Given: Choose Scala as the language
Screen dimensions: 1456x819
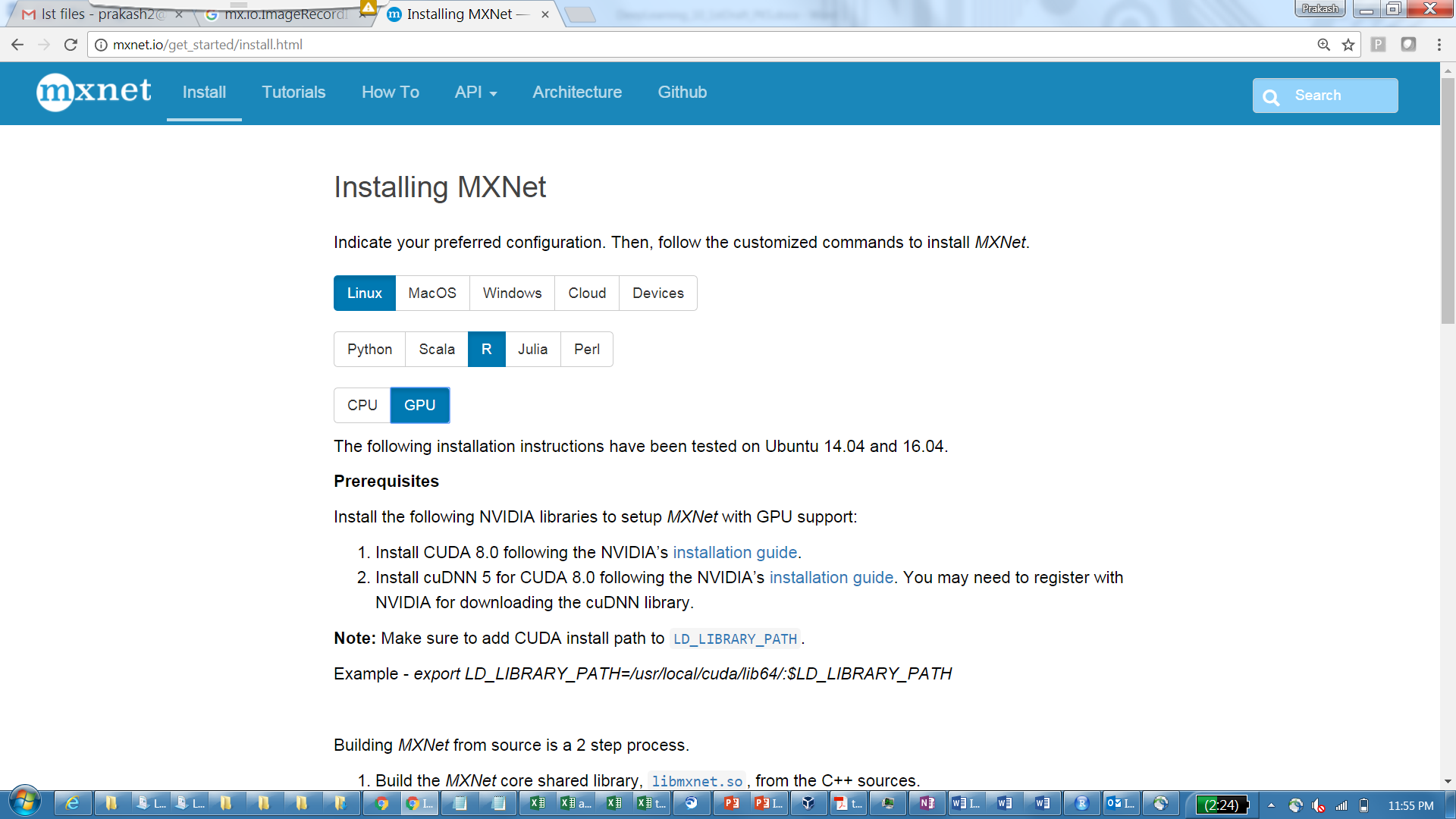Looking at the screenshot, I should [437, 349].
